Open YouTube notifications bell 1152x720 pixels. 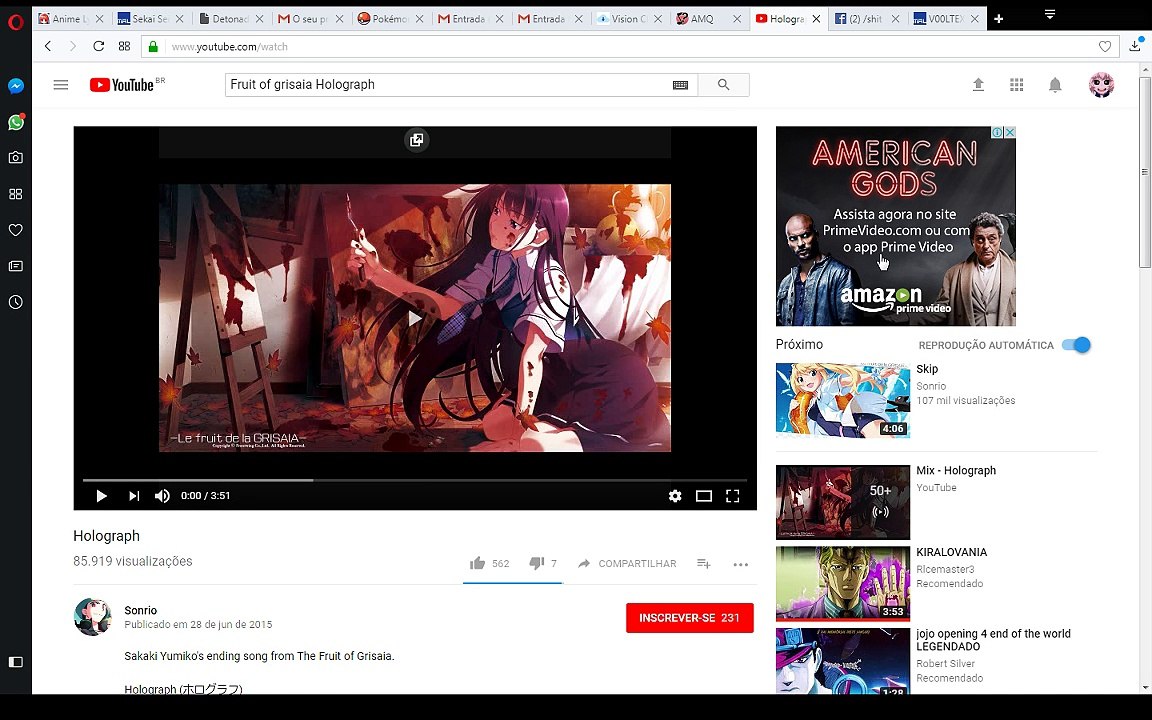coord(1055,85)
